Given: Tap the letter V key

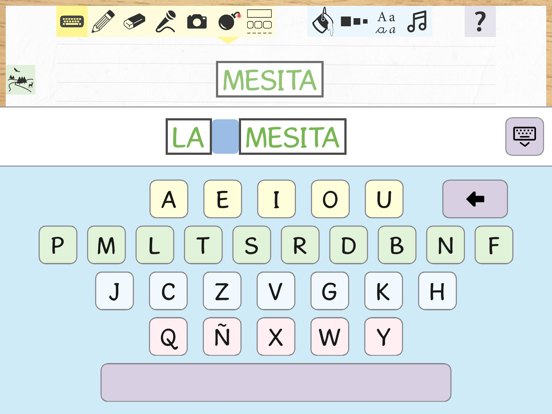Looking at the screenshot, I should [276, 291].
